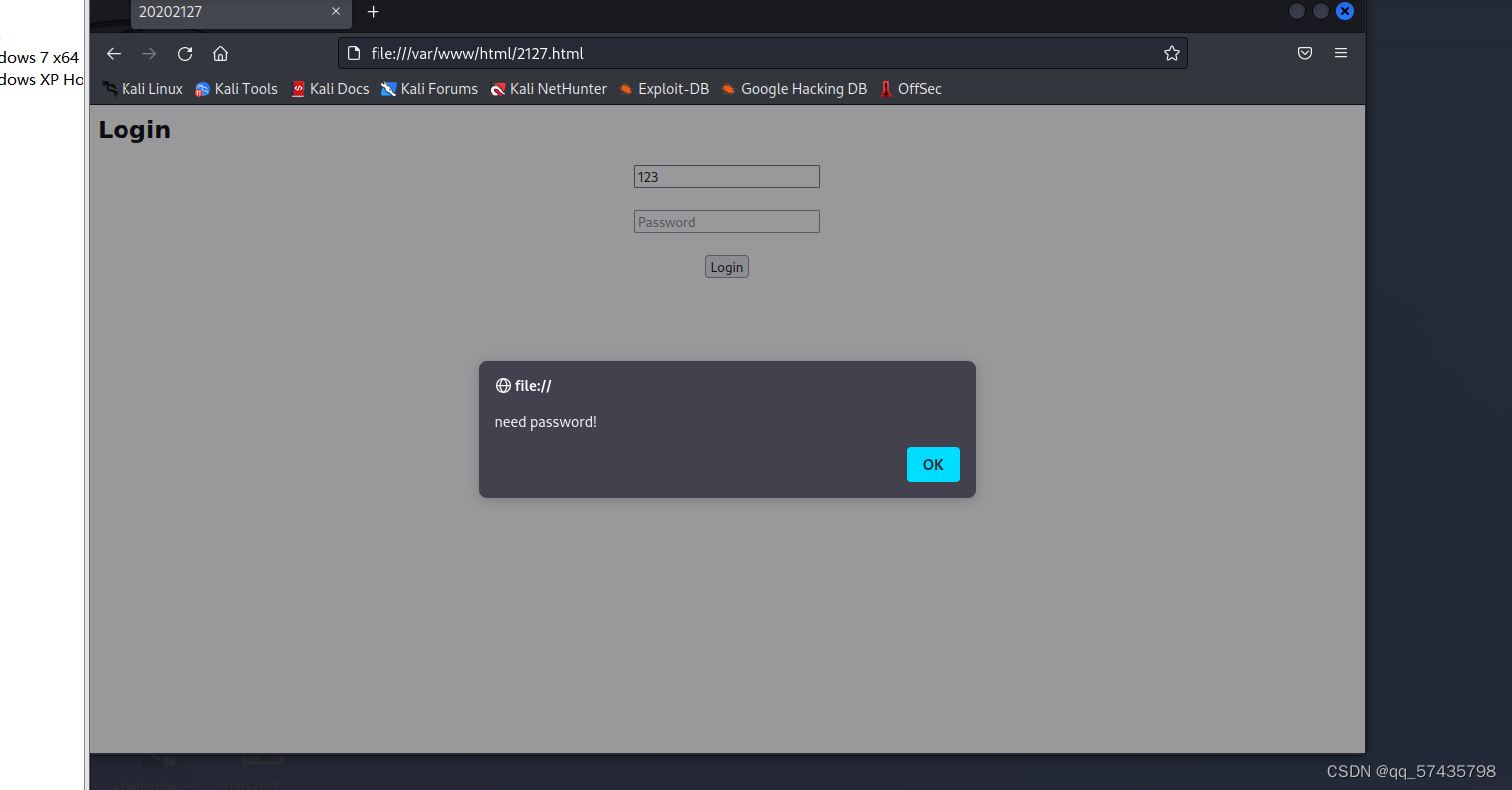Click the Login page heading
1512x790 pixels.
click(134, 131)
